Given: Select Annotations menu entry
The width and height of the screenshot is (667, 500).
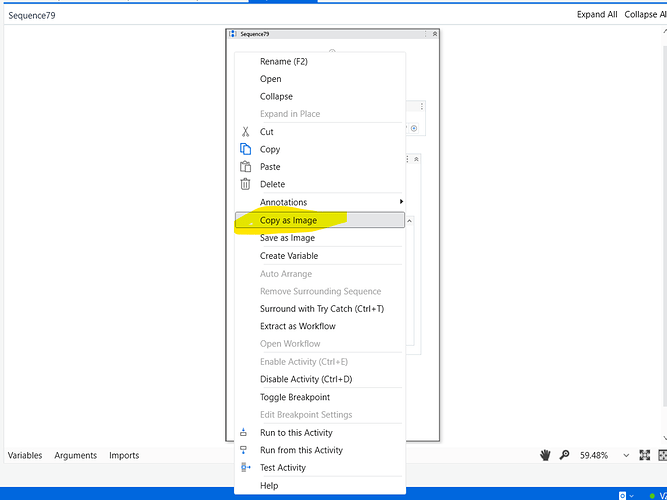Looking at the screenshot, I should tap(283, 202).
